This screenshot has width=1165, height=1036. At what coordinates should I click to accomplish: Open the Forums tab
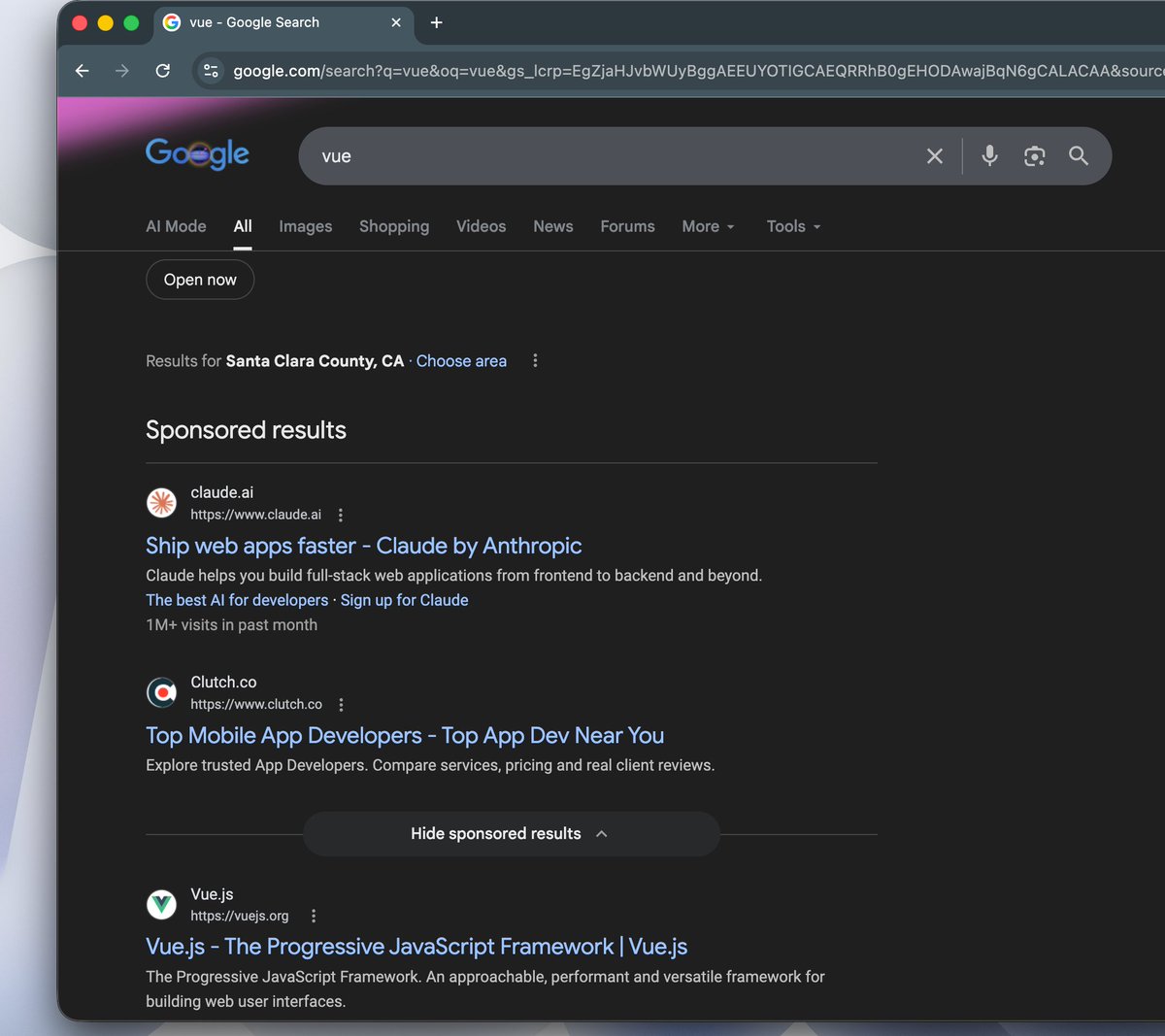(x=628, y=226)
